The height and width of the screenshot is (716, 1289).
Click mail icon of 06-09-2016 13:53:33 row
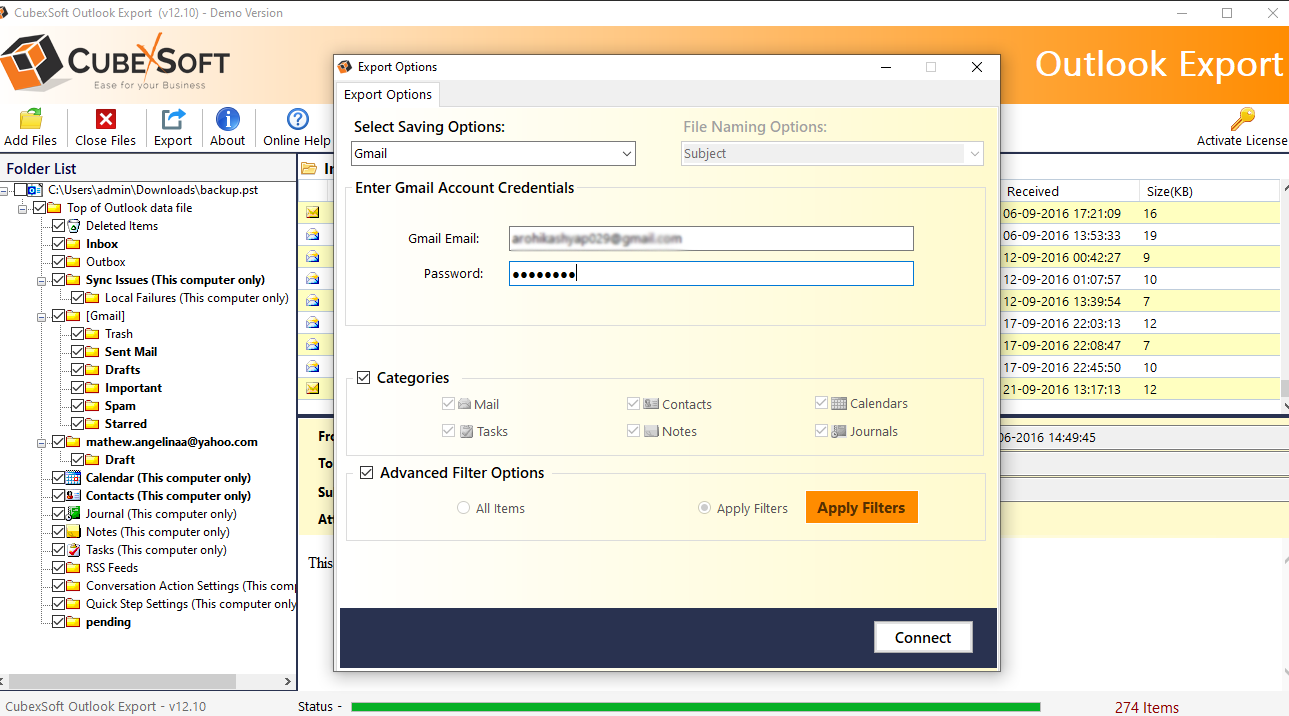click(x=313, y=234)
